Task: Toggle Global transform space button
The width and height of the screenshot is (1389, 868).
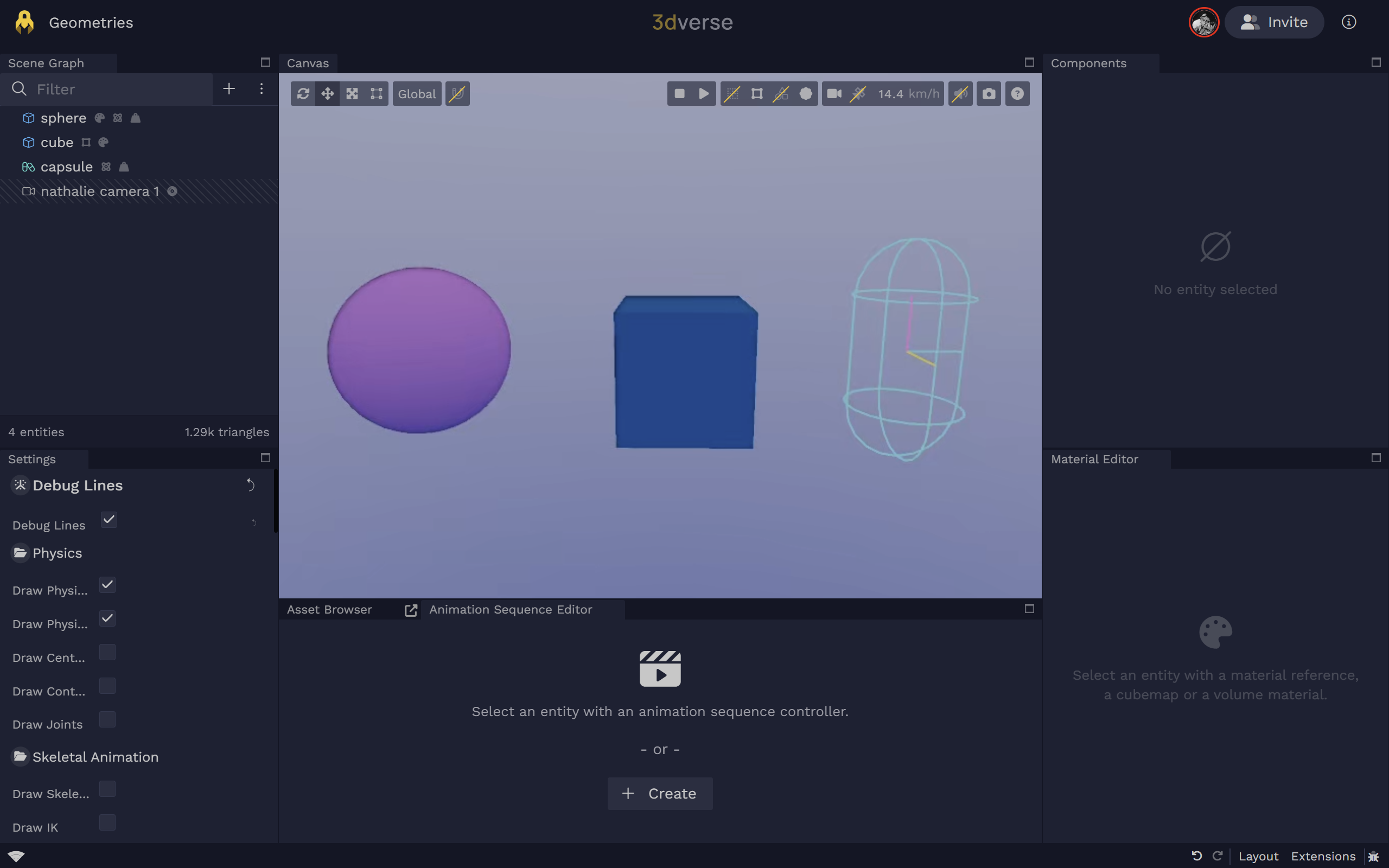Action: click(417, 93)
